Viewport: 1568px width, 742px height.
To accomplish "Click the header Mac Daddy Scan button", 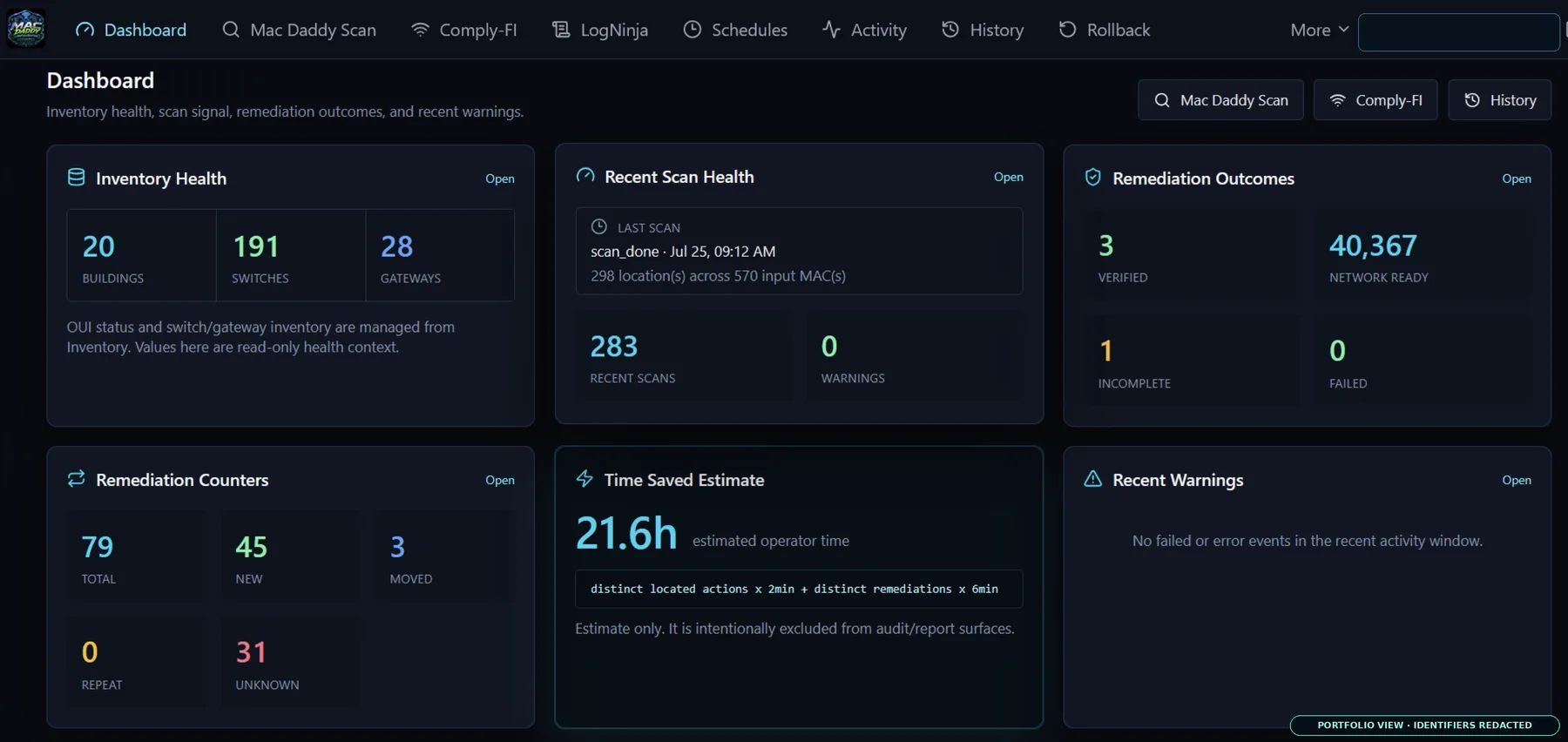I will pyautogui.click(x=1220, y=100).
